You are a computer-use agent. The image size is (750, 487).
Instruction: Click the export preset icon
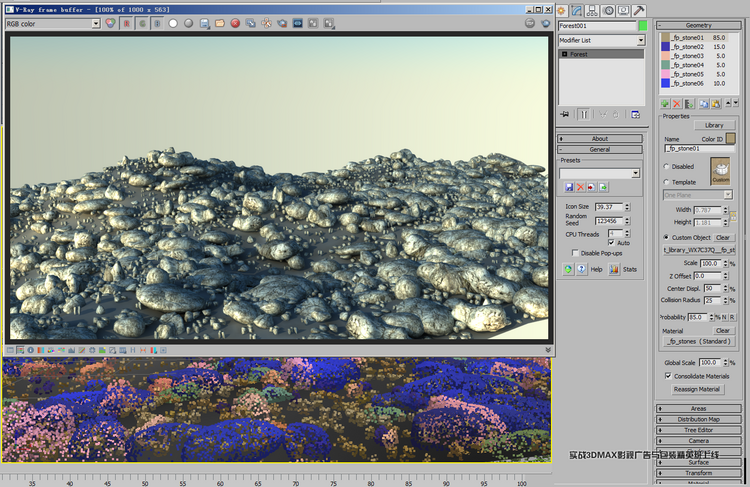point(603,187)
